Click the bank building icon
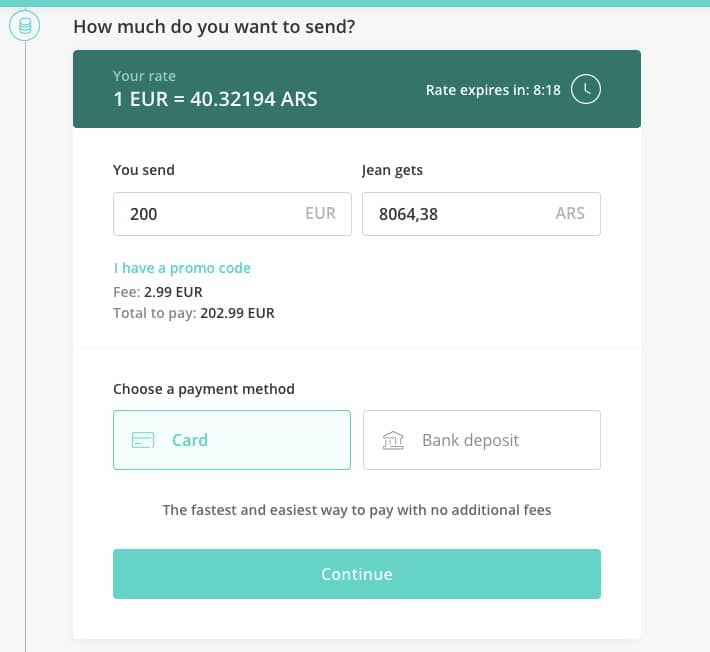This screenshot has height=652, width=710. (393, 440)
